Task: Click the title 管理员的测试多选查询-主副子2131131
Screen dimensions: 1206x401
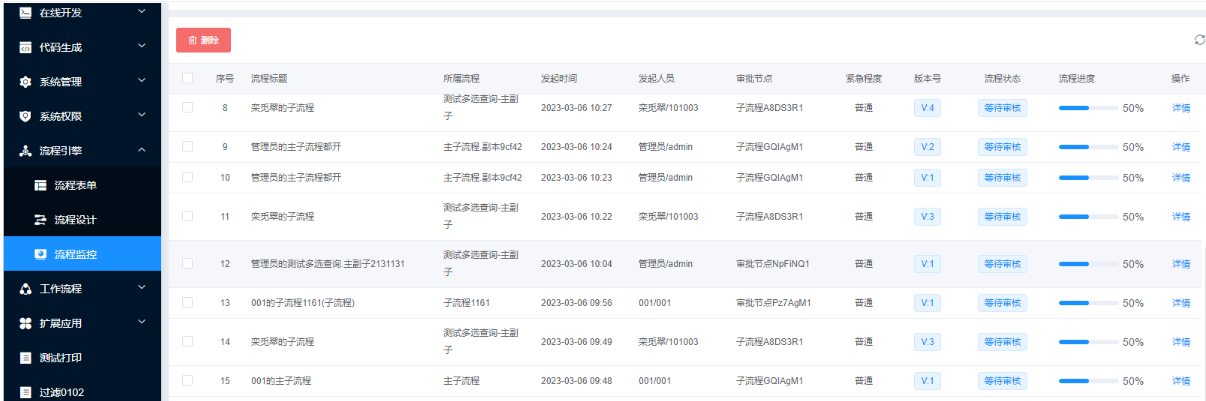Action: [x=327, y=264]
